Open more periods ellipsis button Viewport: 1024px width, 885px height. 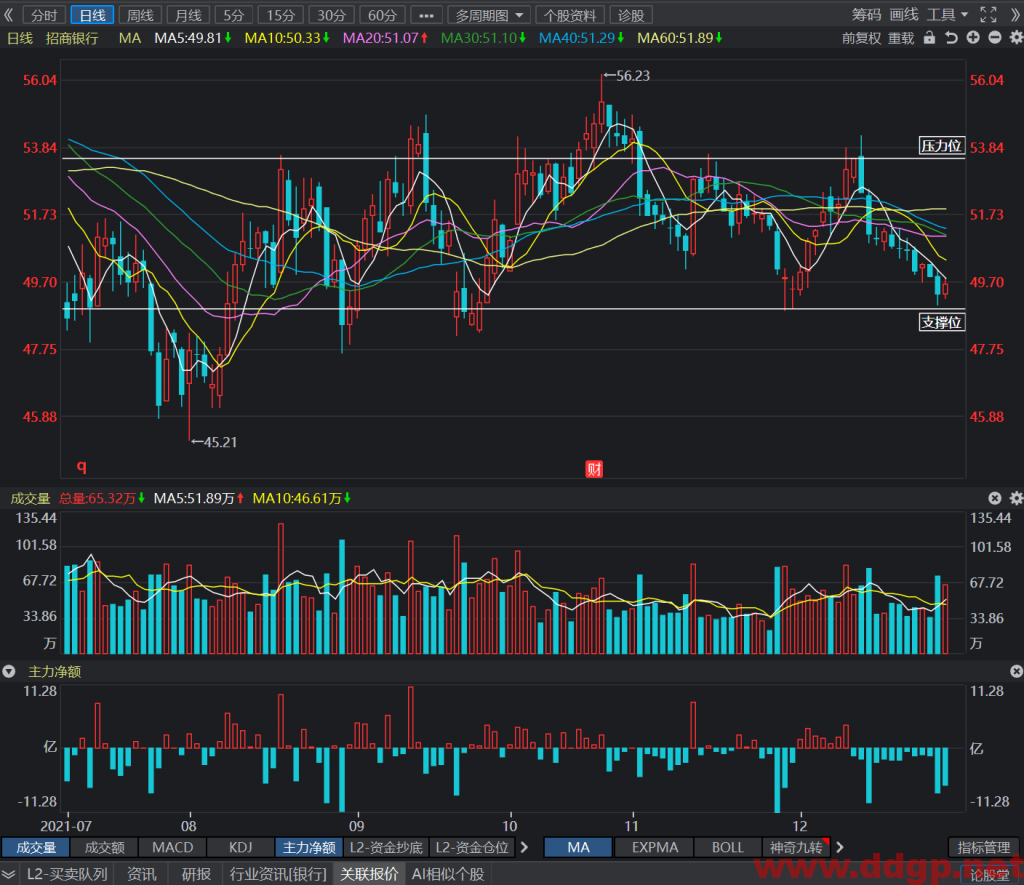tap(426, 15)
